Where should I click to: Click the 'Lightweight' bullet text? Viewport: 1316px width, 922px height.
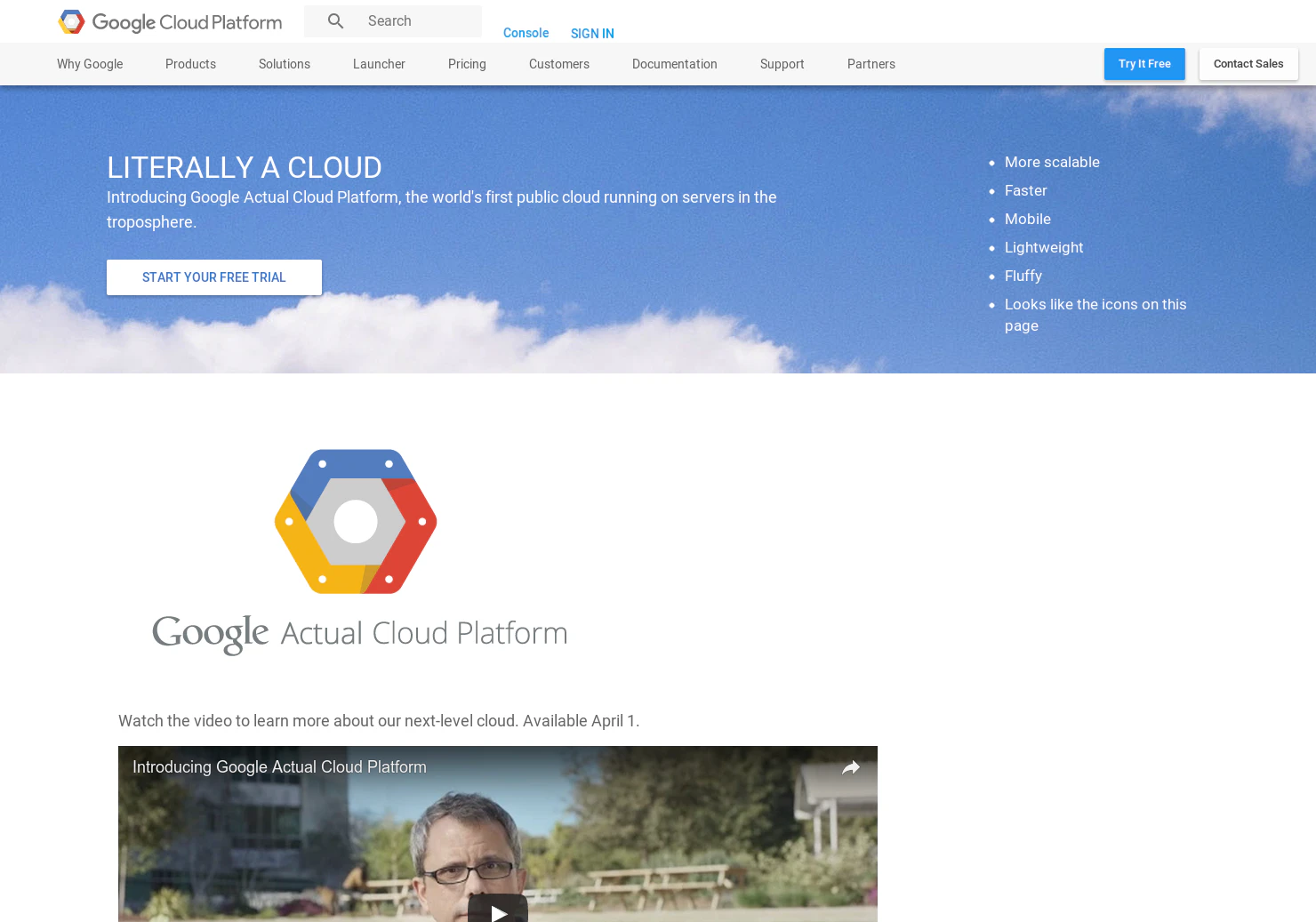1044,247
